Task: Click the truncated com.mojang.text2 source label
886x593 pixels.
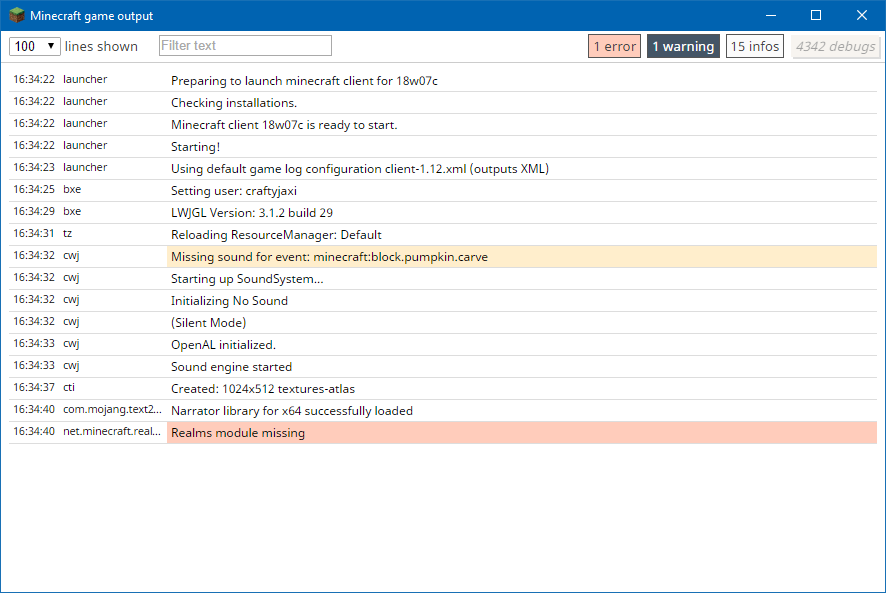Action: [x=112, y=409]
